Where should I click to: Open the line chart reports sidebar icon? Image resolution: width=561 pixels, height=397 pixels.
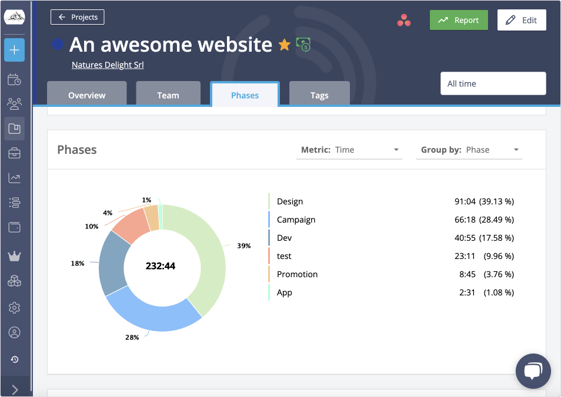14,178
